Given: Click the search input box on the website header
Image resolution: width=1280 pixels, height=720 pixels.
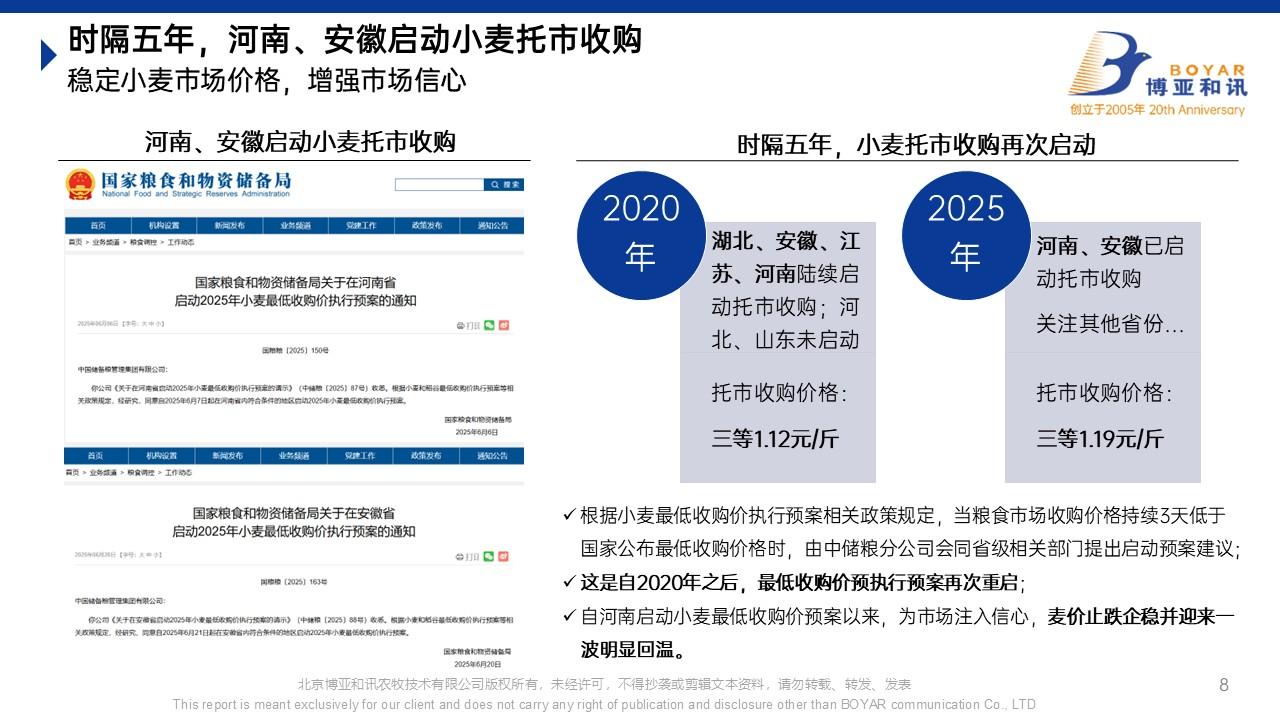Looking at the screenshot, I should tap(439, 185).
